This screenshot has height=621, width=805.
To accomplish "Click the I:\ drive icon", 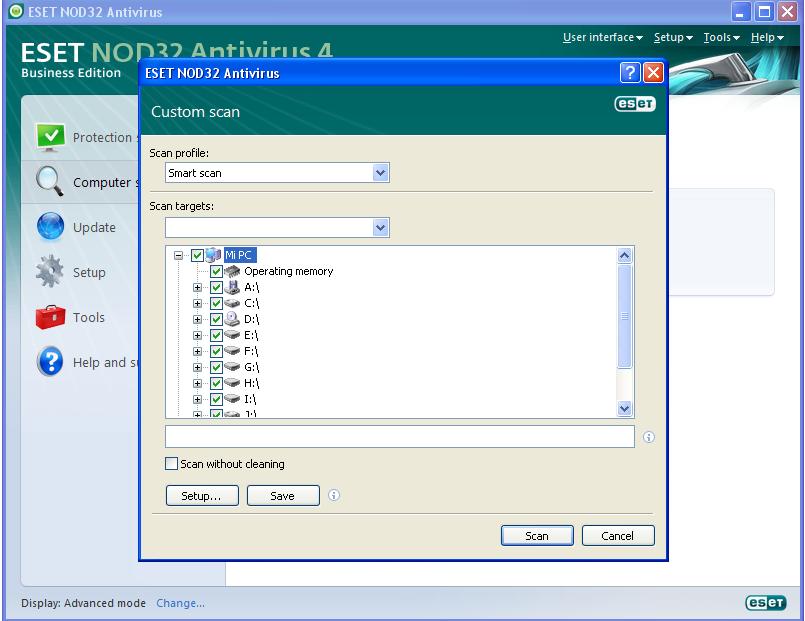I will point(232,398).
